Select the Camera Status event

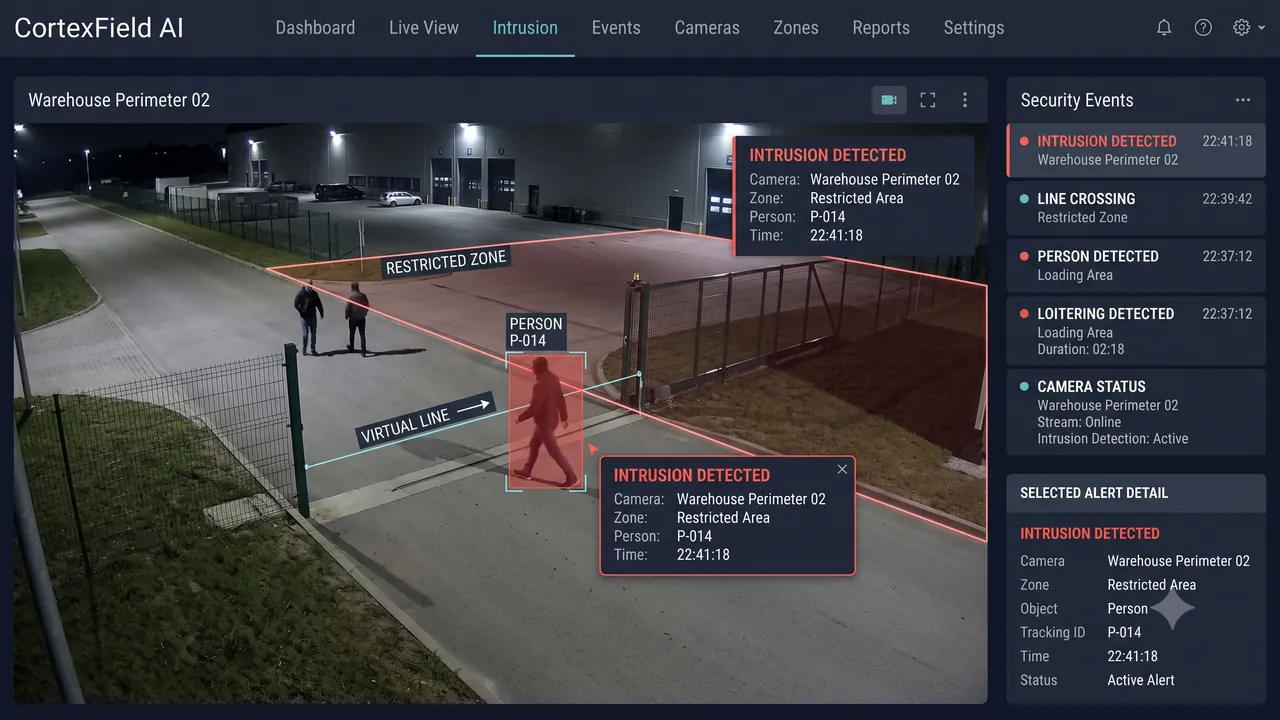[x=1136, y=412]
